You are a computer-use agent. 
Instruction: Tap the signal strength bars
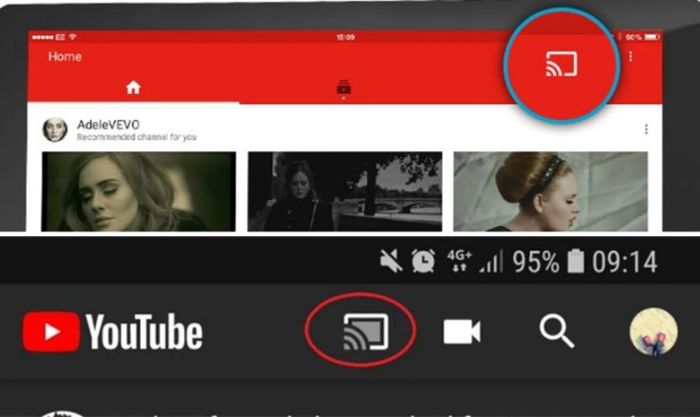click(491, 261)
